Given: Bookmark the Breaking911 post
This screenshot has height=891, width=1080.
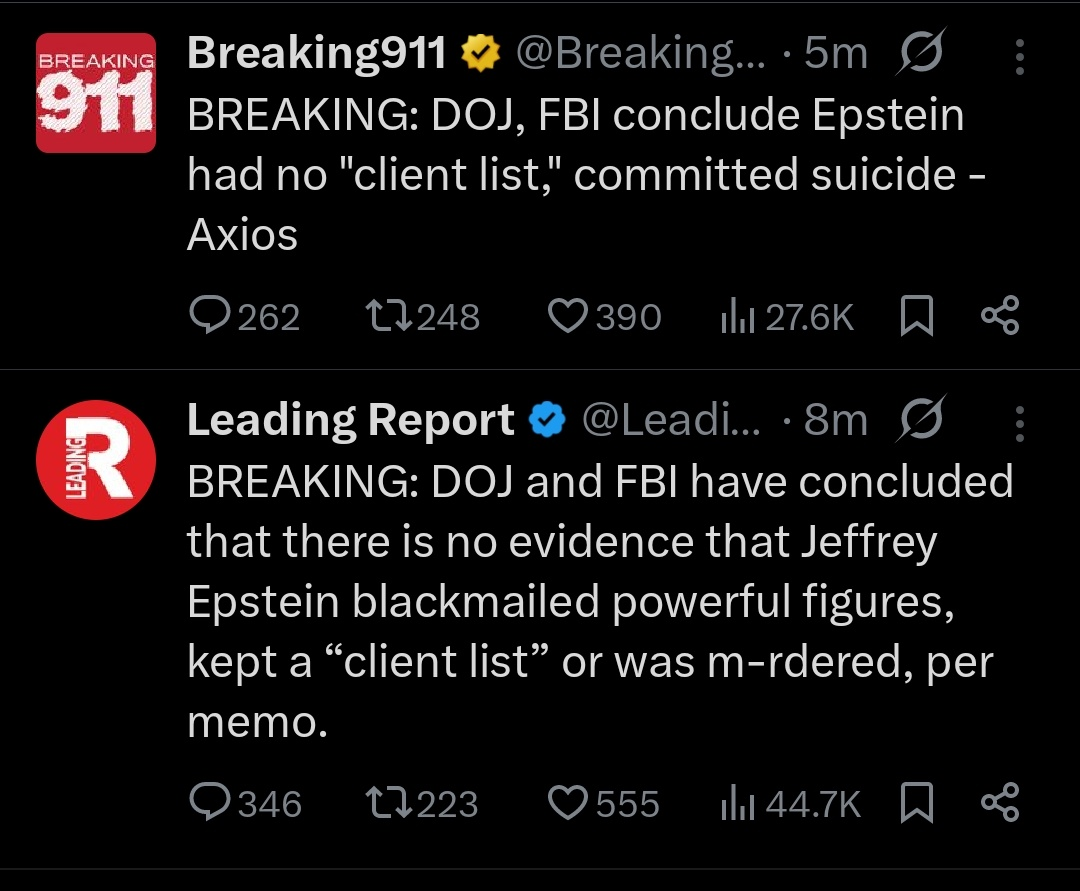Looking at the screenshot, I should point(916,317).
